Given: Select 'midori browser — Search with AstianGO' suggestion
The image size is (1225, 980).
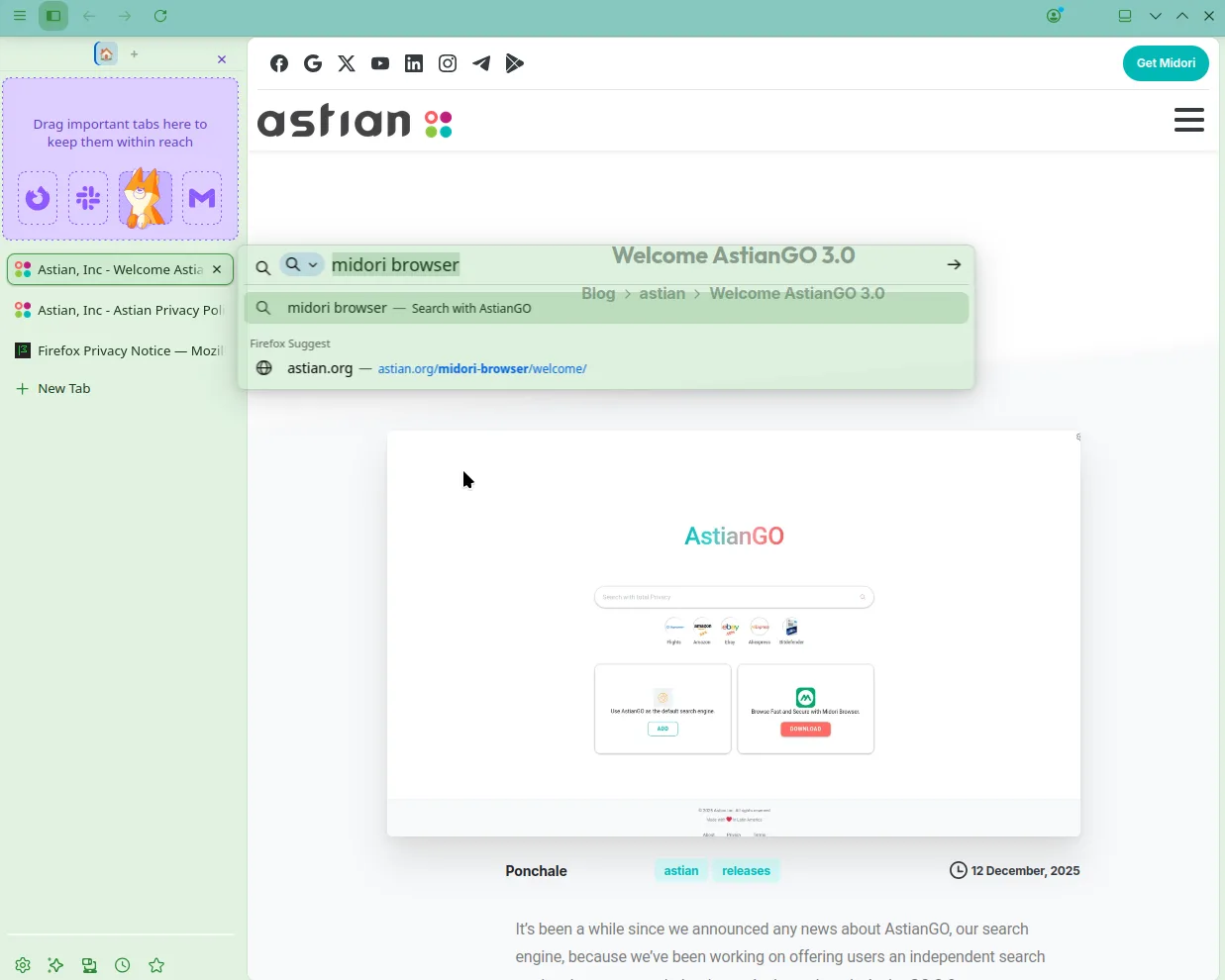Looking at the screenshot, I should point(607,309).
